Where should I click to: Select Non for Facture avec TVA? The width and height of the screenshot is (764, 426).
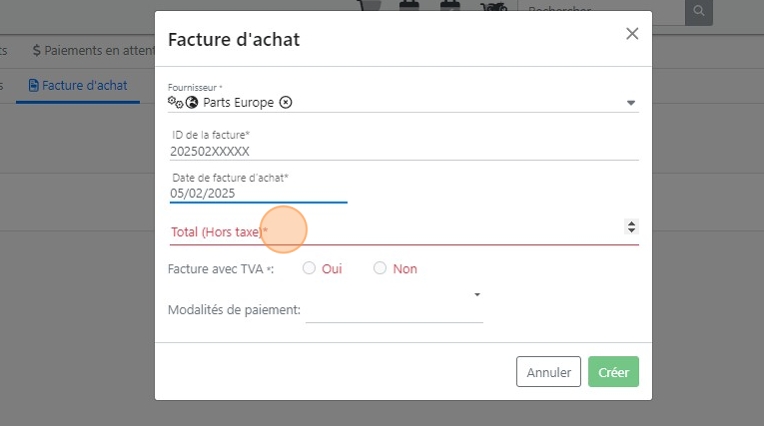(380, 268)
